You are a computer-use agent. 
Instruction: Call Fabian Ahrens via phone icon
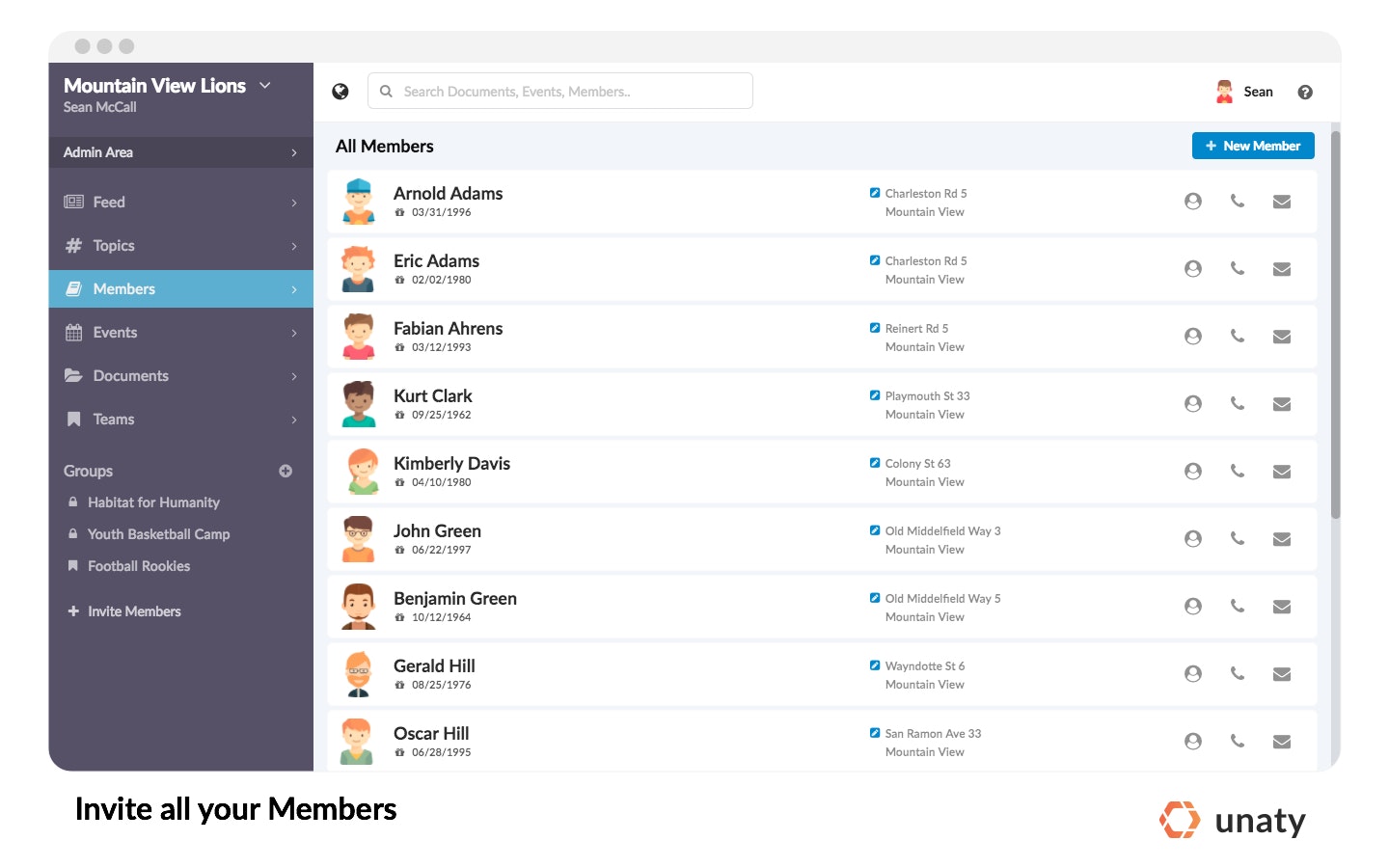coord(1238,337)
